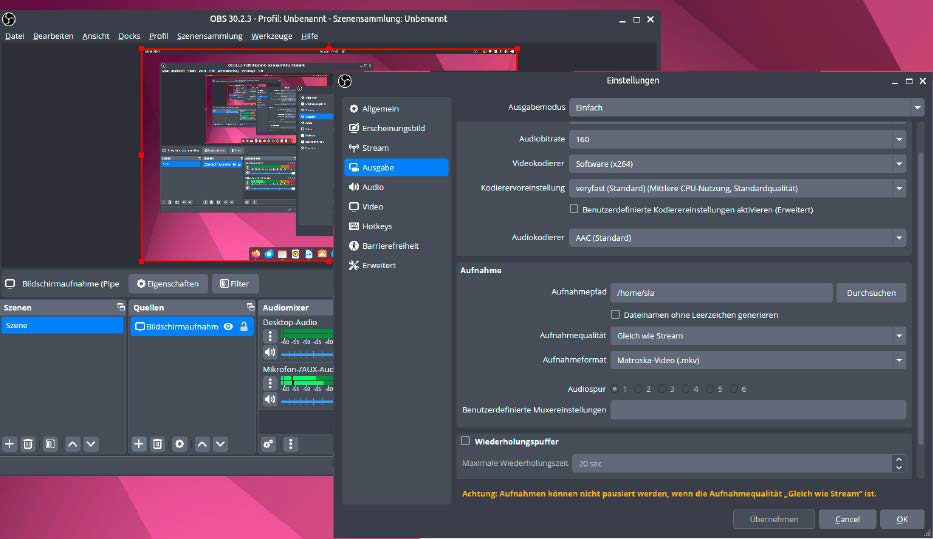Click Übernehmen button in settings
Image resolution: width=933 pixels, height=539 pixels.
point(774,519)
